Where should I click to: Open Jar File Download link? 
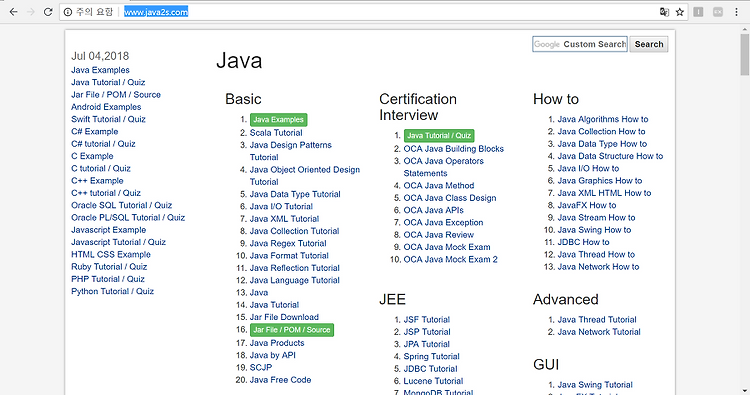click(284, 318)
